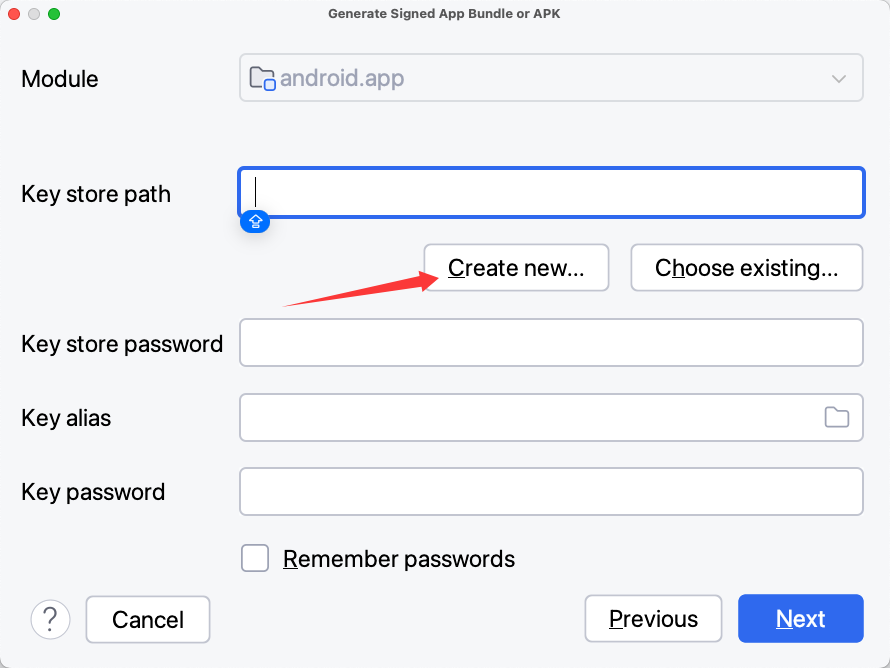Click the Create new... keystore button
This screenshot has width=890, height=668.
(516, 268)
